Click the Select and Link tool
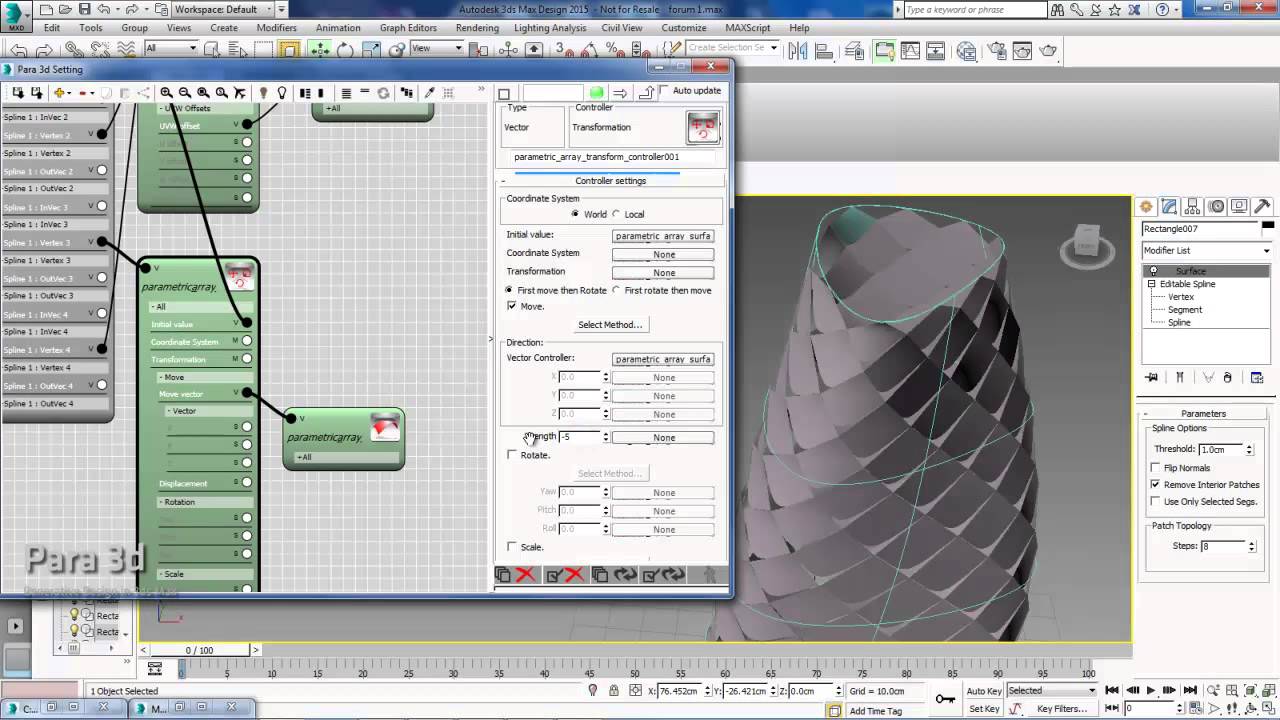This screenshot has width=1280, height=720. tap(73, 49)
